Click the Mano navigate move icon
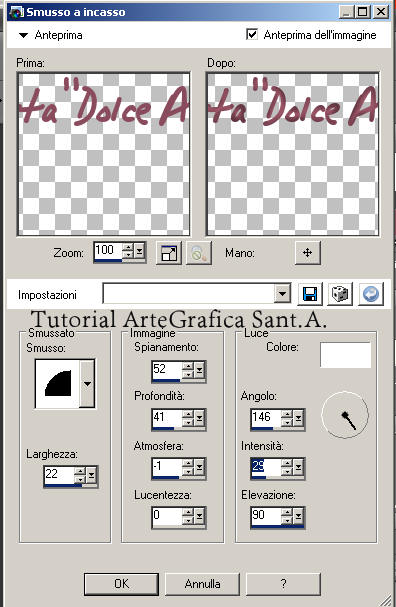The image size is (396, 607). click(x=307, y=253)
